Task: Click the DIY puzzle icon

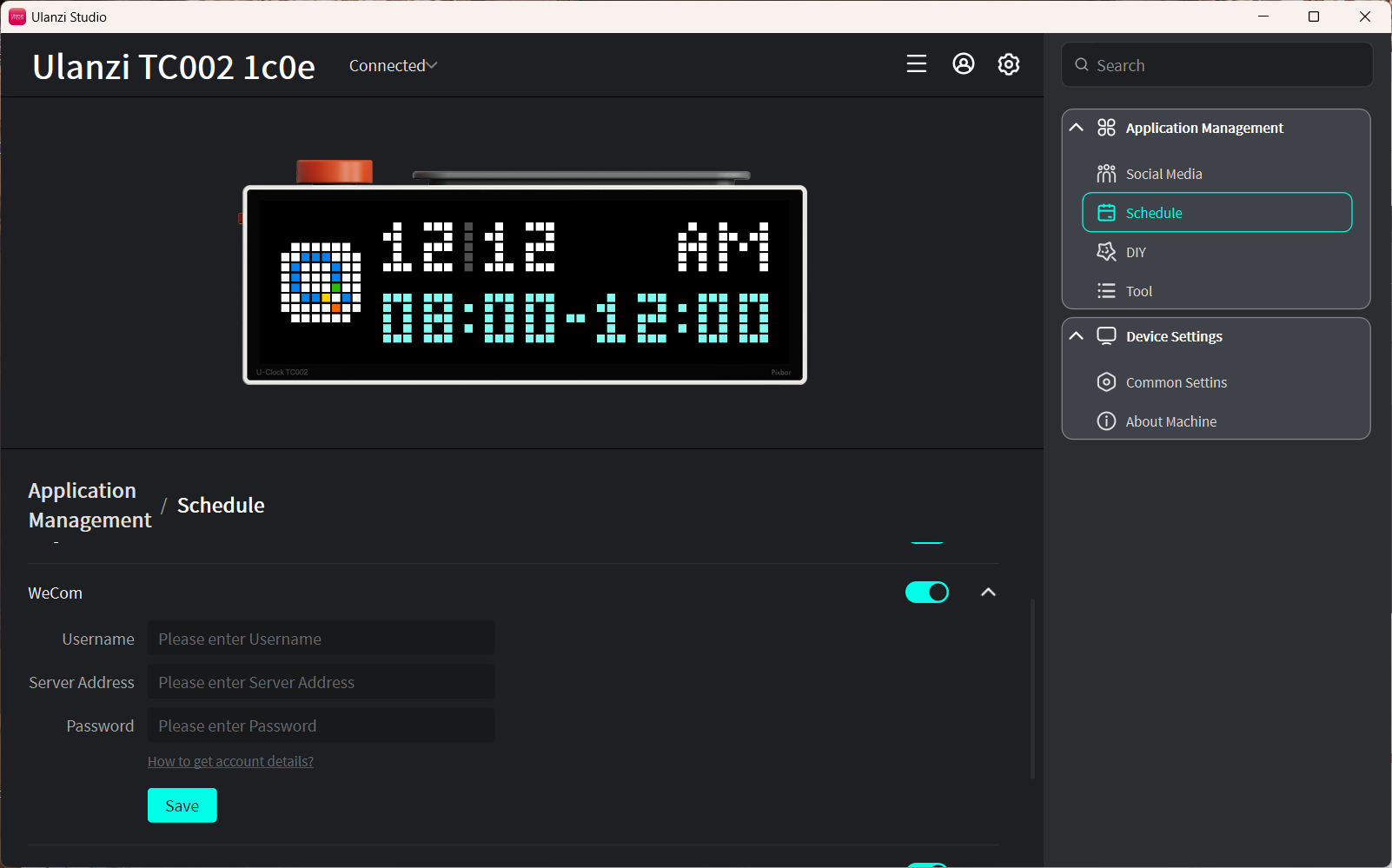Action: tap(1106, 252)
